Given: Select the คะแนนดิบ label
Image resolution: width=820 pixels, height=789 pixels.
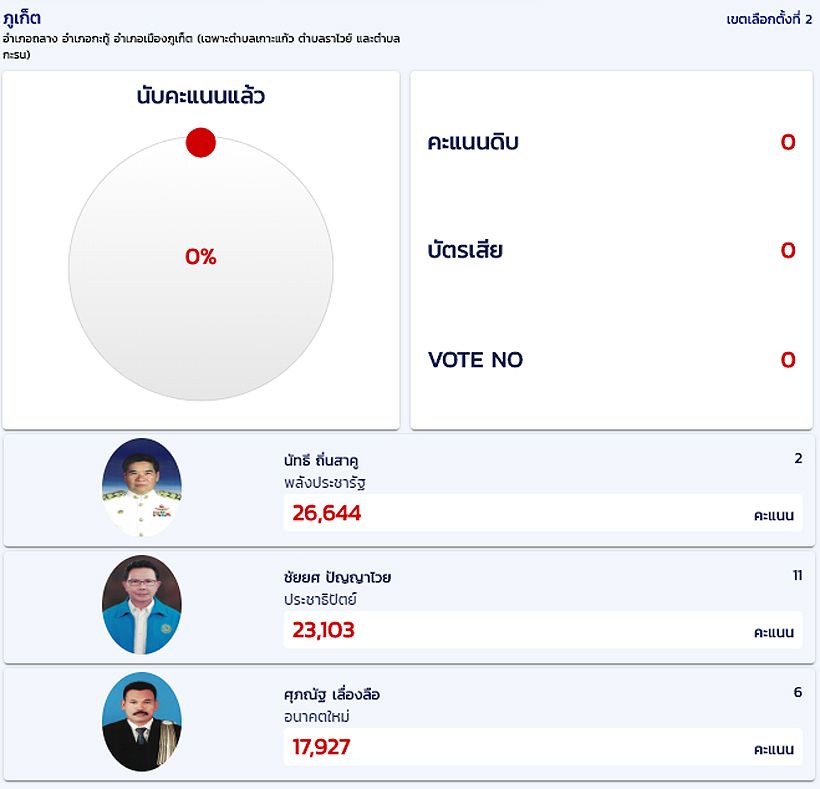Looking at the screenshot, I should click(473, 142).
